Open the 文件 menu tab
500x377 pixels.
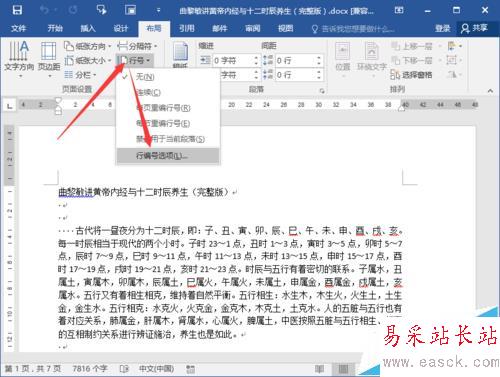tap(18, 28)
